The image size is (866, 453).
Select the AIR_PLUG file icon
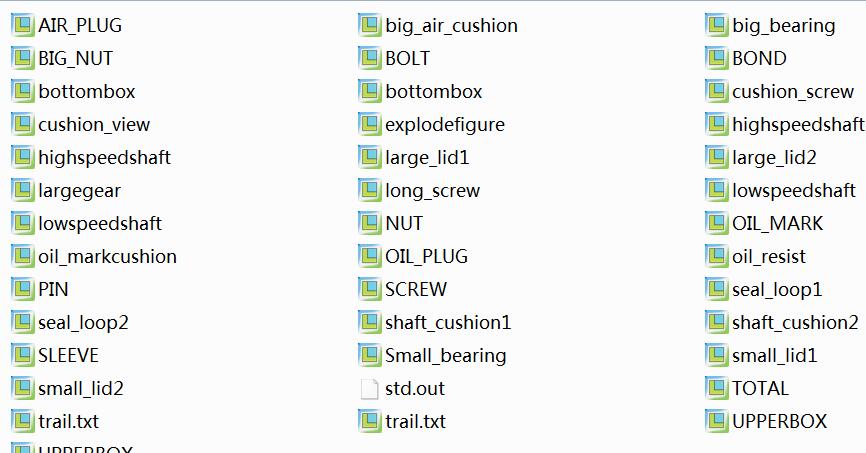tap(23, 25)
